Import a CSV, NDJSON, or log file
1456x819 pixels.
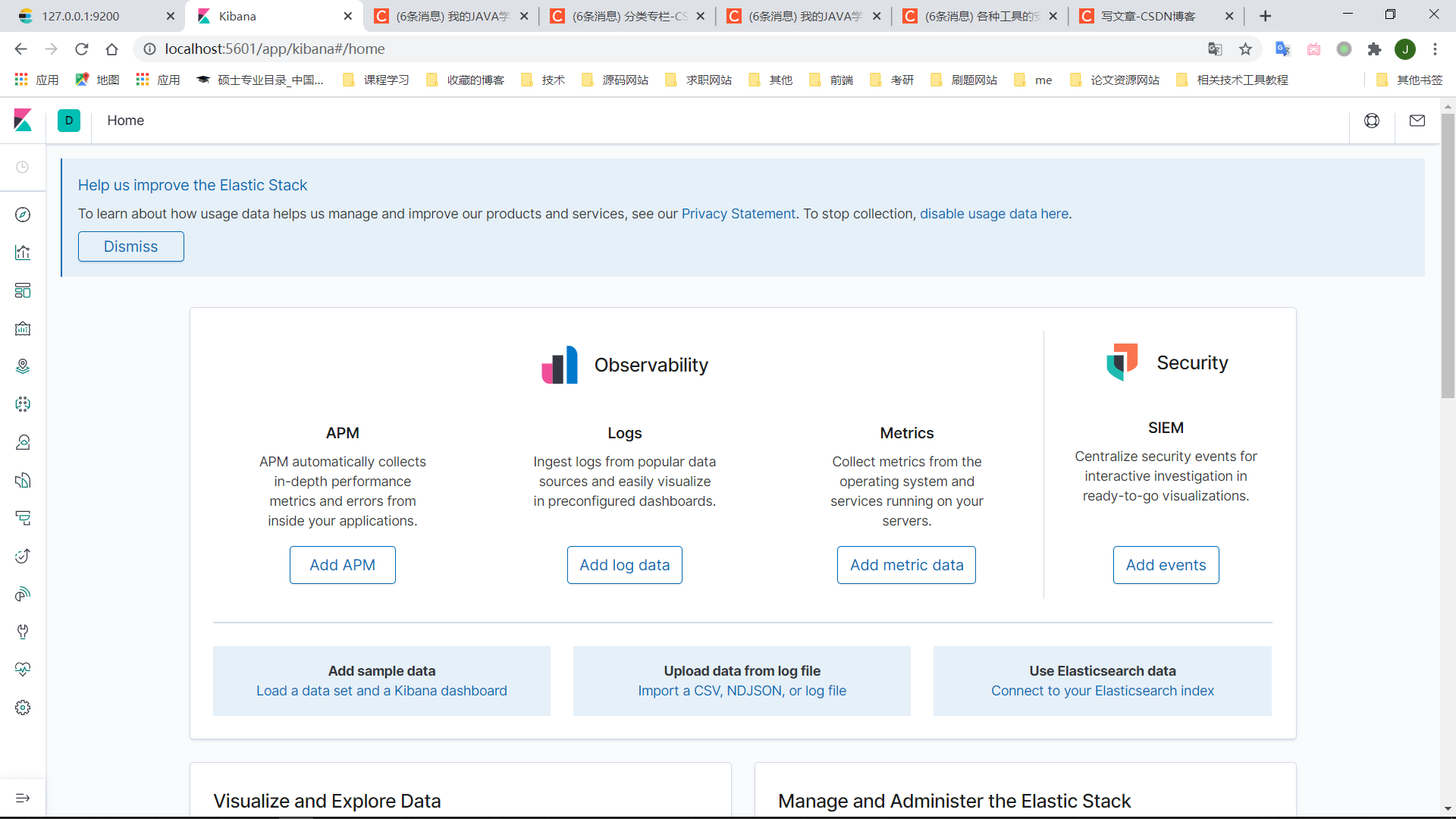tap(742, 691)
